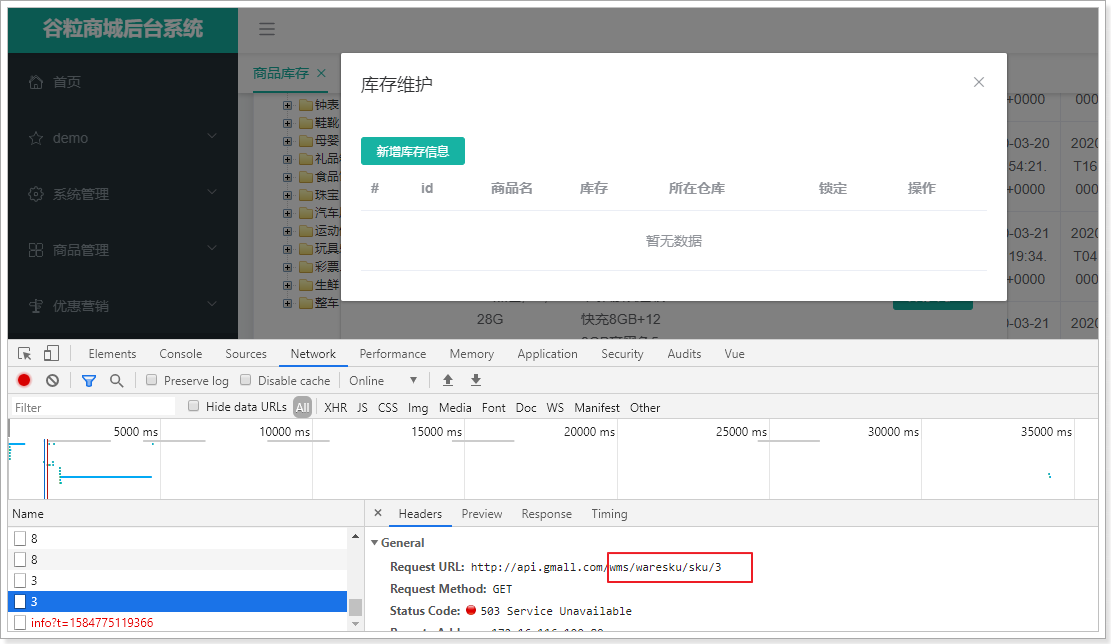
Task: Expand the 玩具 tree node
Action: click(287, 249)
